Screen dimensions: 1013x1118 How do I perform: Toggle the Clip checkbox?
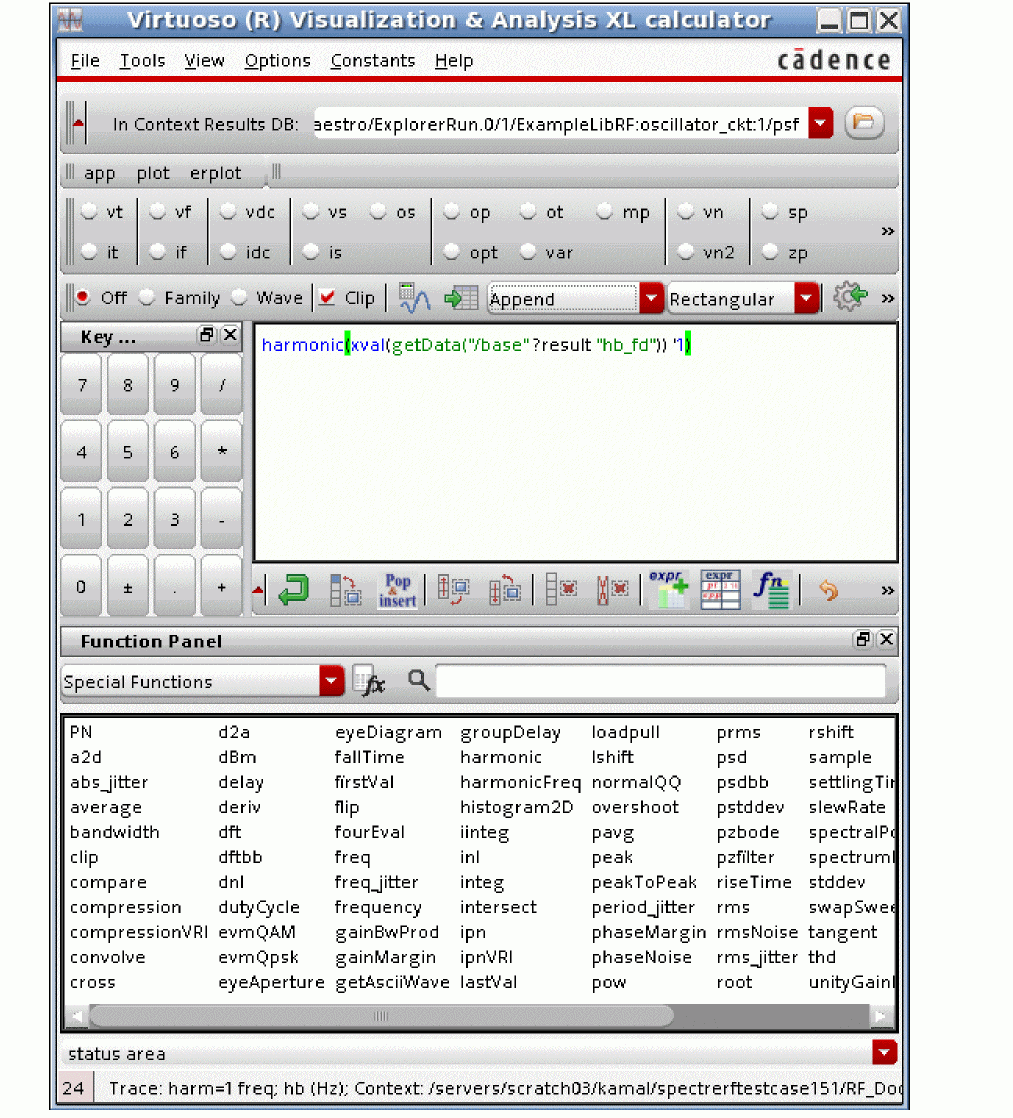tap(327, 297)
